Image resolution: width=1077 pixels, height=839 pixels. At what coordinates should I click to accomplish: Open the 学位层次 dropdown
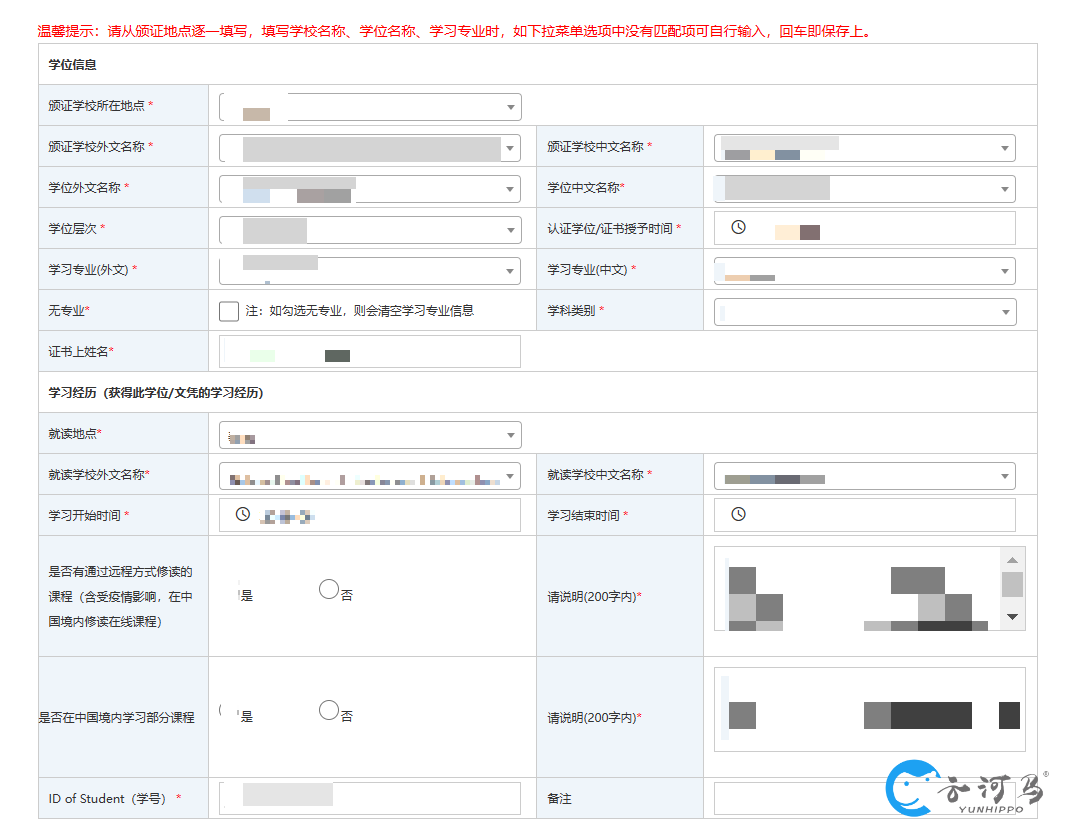pyautogui.click(x=370, y=230)
